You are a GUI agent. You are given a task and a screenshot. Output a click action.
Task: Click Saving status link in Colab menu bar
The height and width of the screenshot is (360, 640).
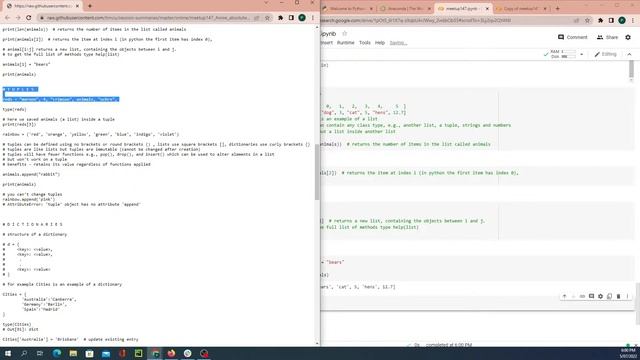(398, 42)
